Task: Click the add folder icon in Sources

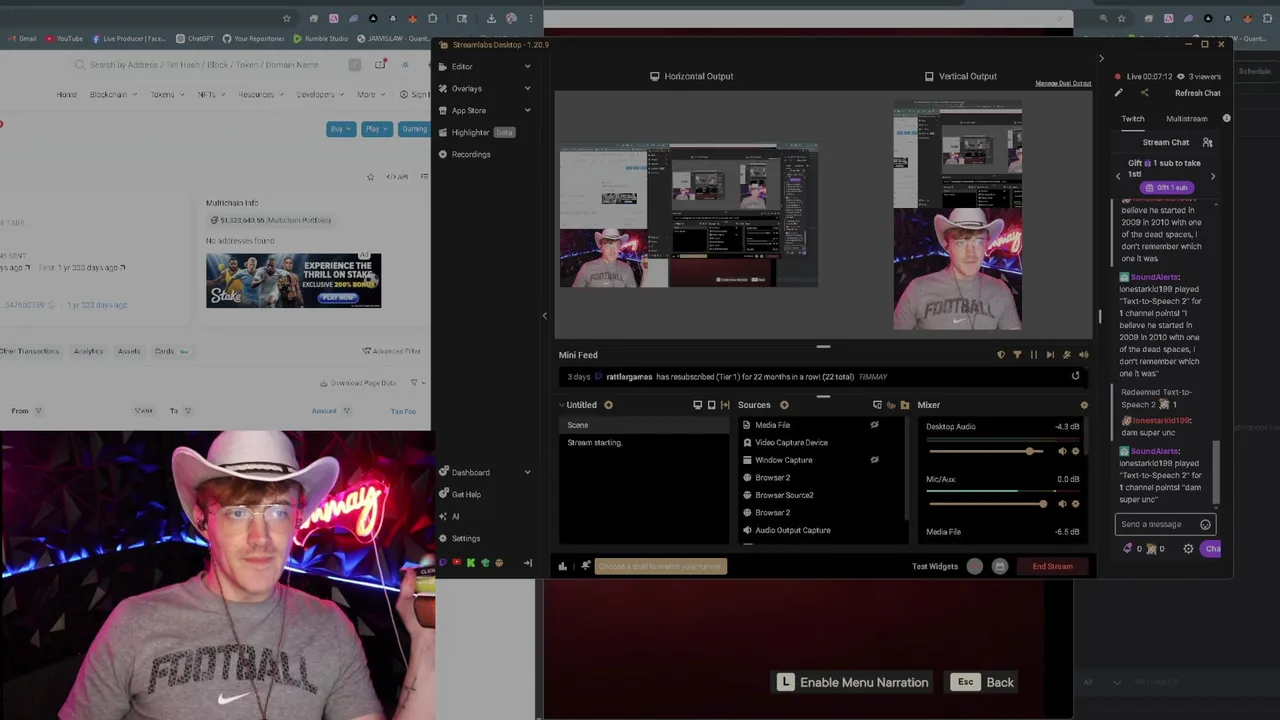Action: pos(905,405)
